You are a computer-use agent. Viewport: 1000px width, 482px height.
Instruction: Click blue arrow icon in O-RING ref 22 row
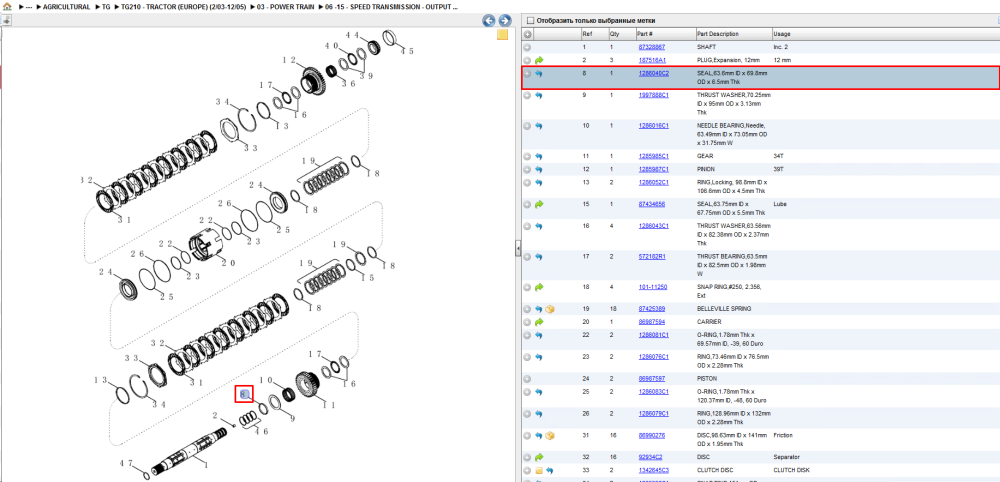tap(538, 335)
